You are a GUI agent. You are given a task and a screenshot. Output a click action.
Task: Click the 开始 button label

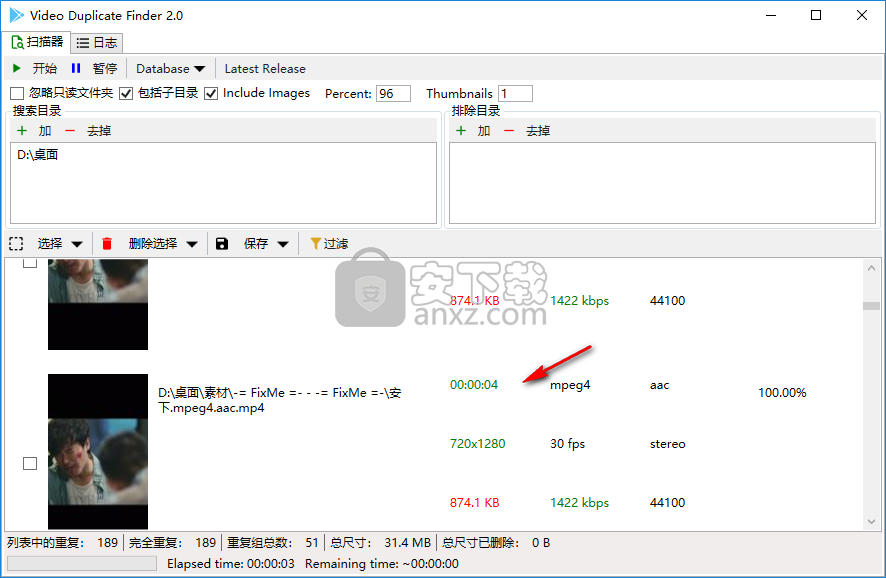point(45,68)
